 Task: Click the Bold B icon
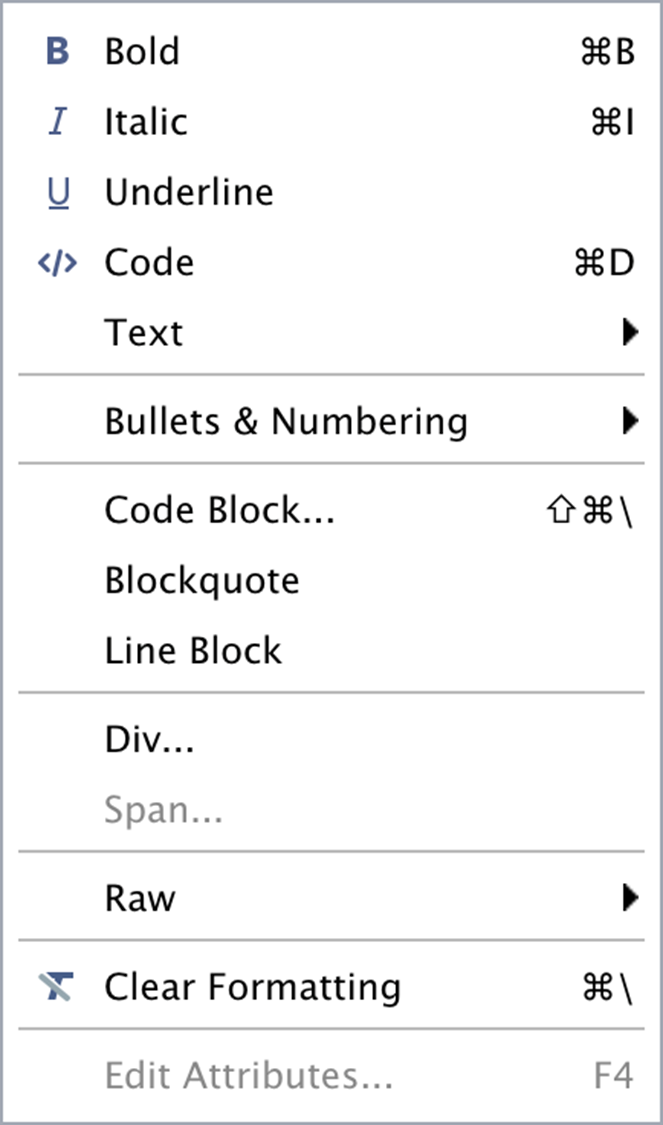58,52
